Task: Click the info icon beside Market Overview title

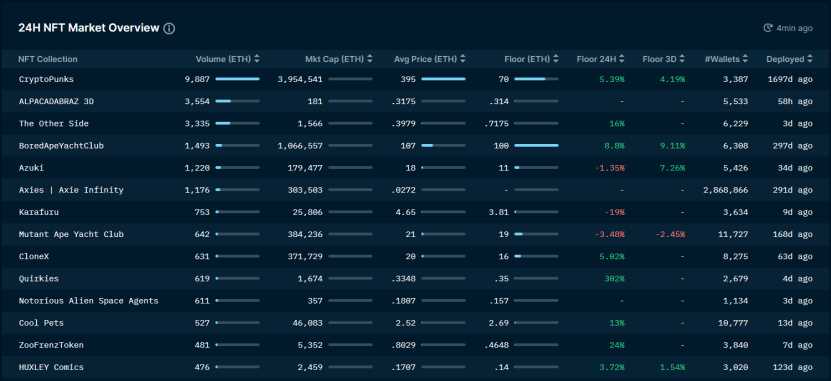Action: (169, 29)
